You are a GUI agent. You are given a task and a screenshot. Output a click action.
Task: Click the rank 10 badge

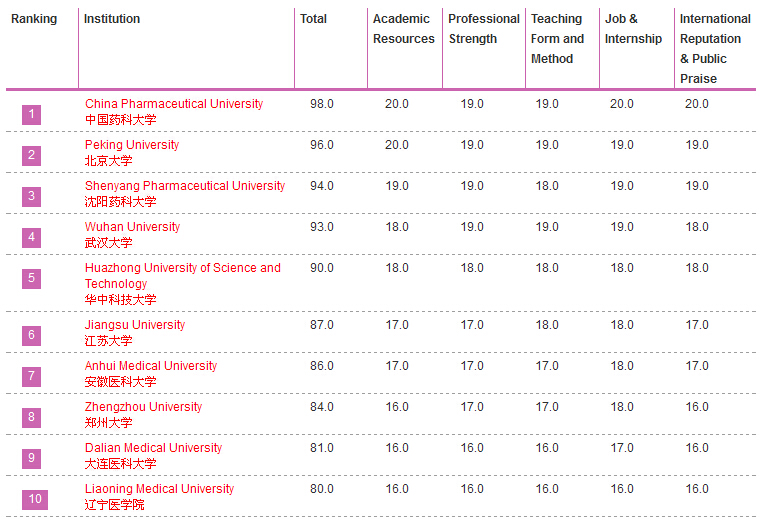(x=35, y=499)
